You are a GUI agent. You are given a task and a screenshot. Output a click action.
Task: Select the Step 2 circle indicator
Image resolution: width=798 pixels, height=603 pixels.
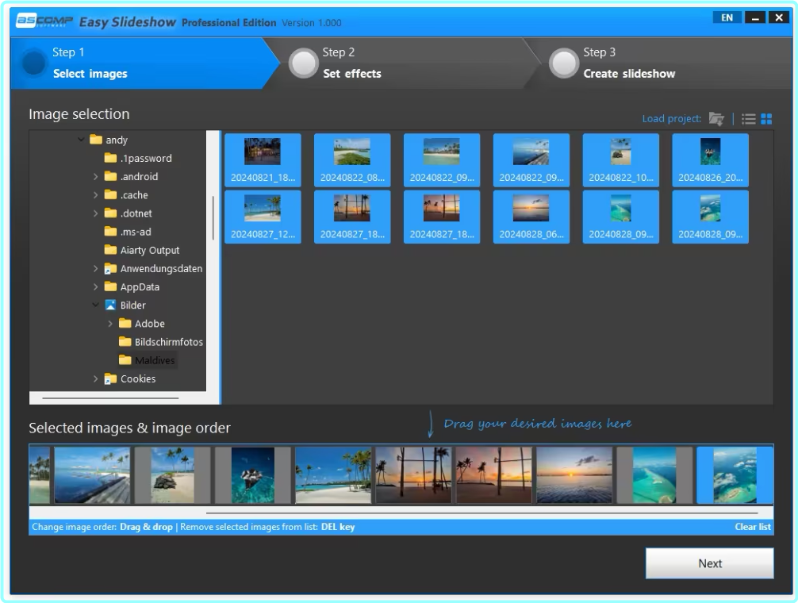coord(303,63)
